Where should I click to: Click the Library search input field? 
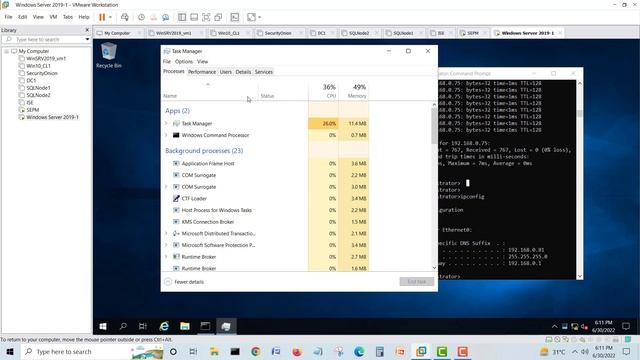pyautogui.click(x=46, y=39)
